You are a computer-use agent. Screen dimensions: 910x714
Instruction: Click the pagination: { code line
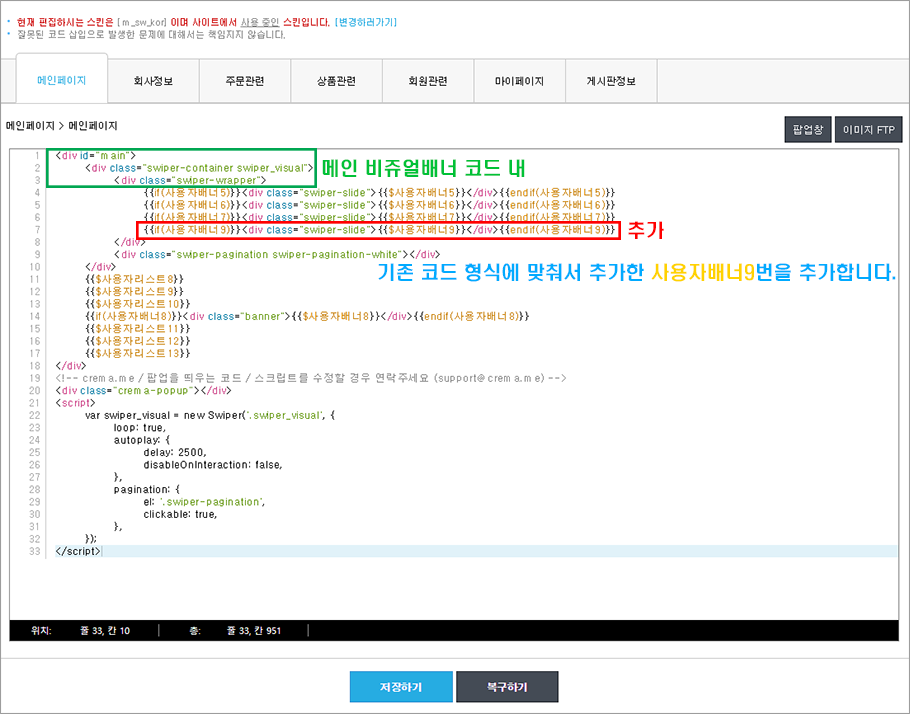point(147,489)
